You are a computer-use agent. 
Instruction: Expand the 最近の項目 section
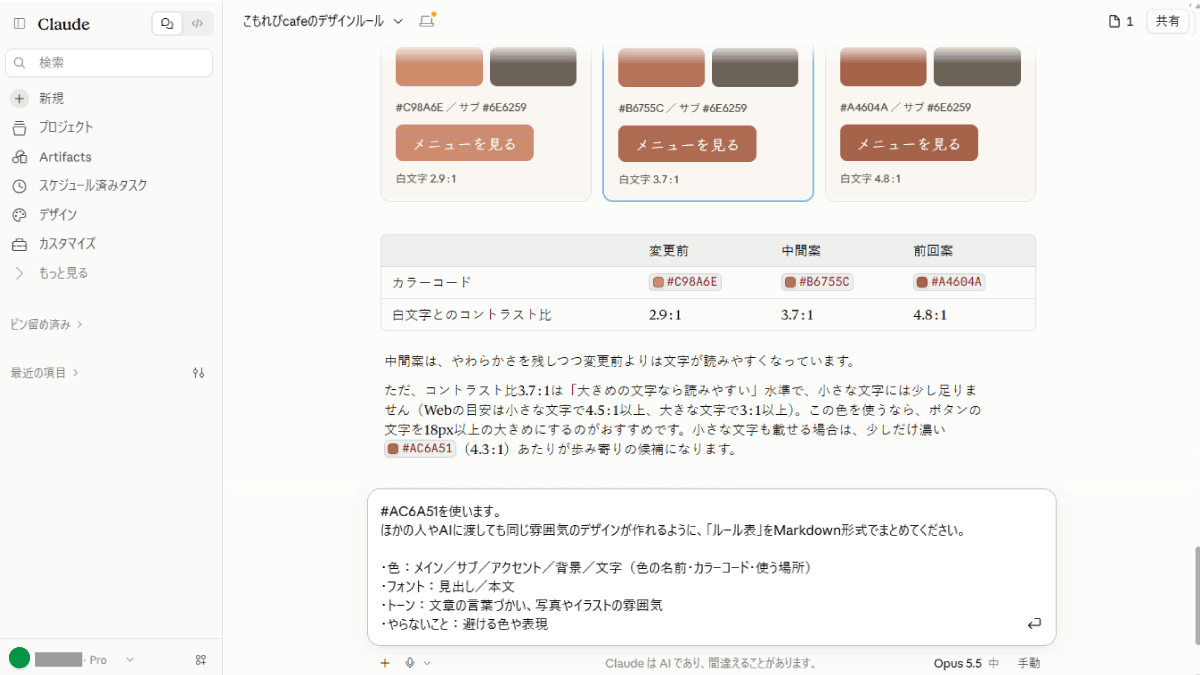pyautogui.click(x=44, y=373)
